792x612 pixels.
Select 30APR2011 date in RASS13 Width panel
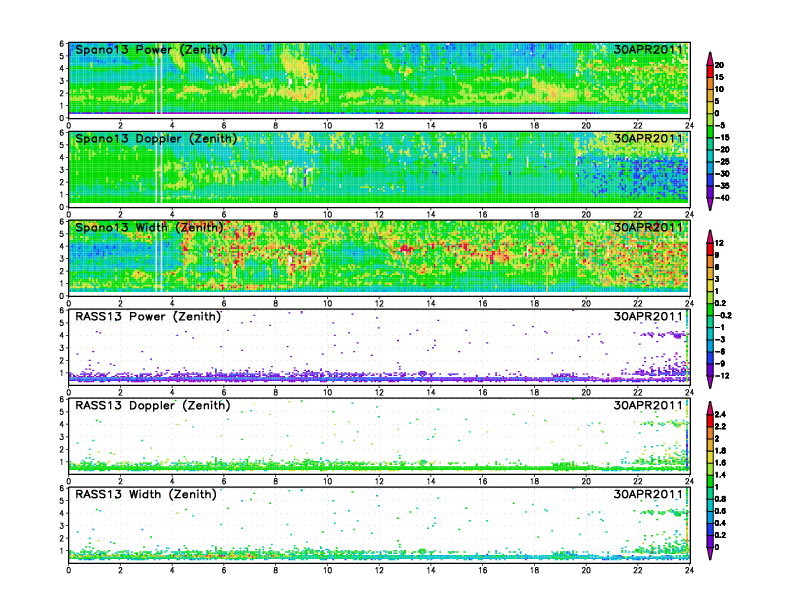pyautogui.click(x=648, y=494)
